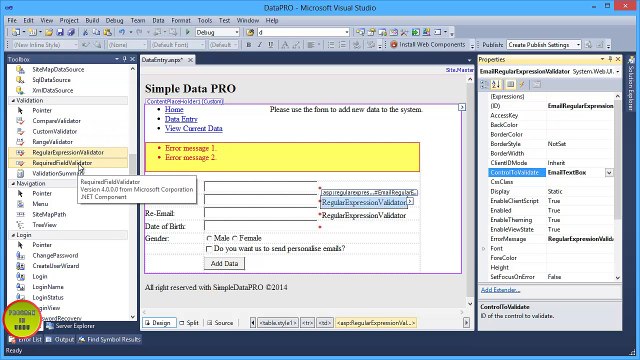Select the asp:RegularExpressionVal tag breadcrumb
The width and height of the screenshot is (640, 360).
point(376,323)
